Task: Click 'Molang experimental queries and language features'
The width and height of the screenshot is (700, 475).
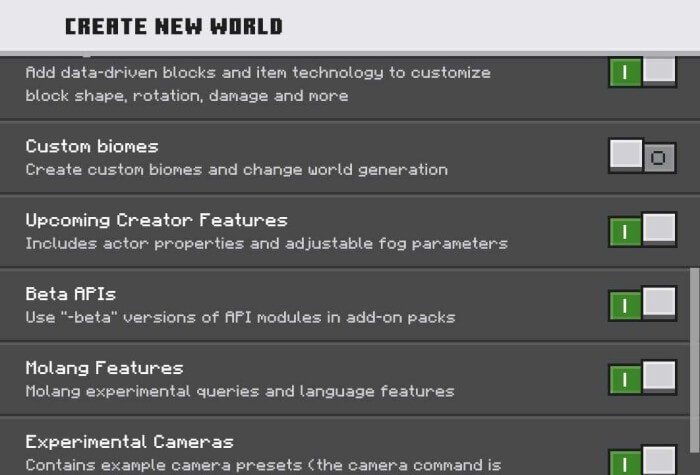Action: click(x=240, y=392)
